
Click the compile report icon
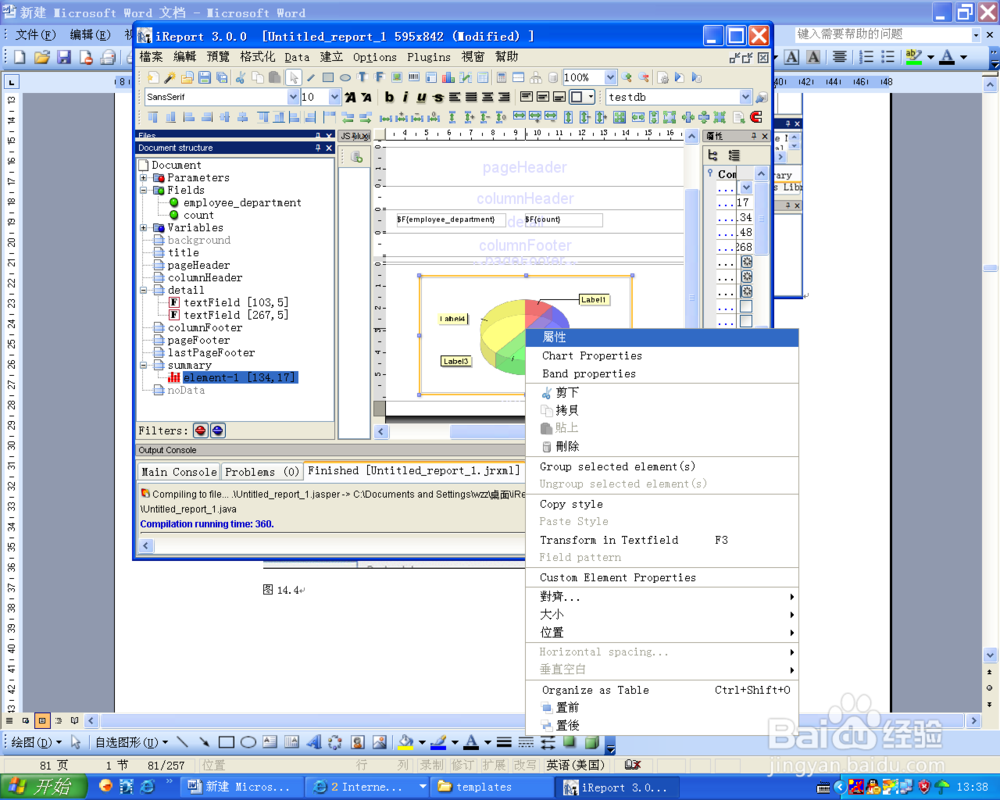click(663, 78)
